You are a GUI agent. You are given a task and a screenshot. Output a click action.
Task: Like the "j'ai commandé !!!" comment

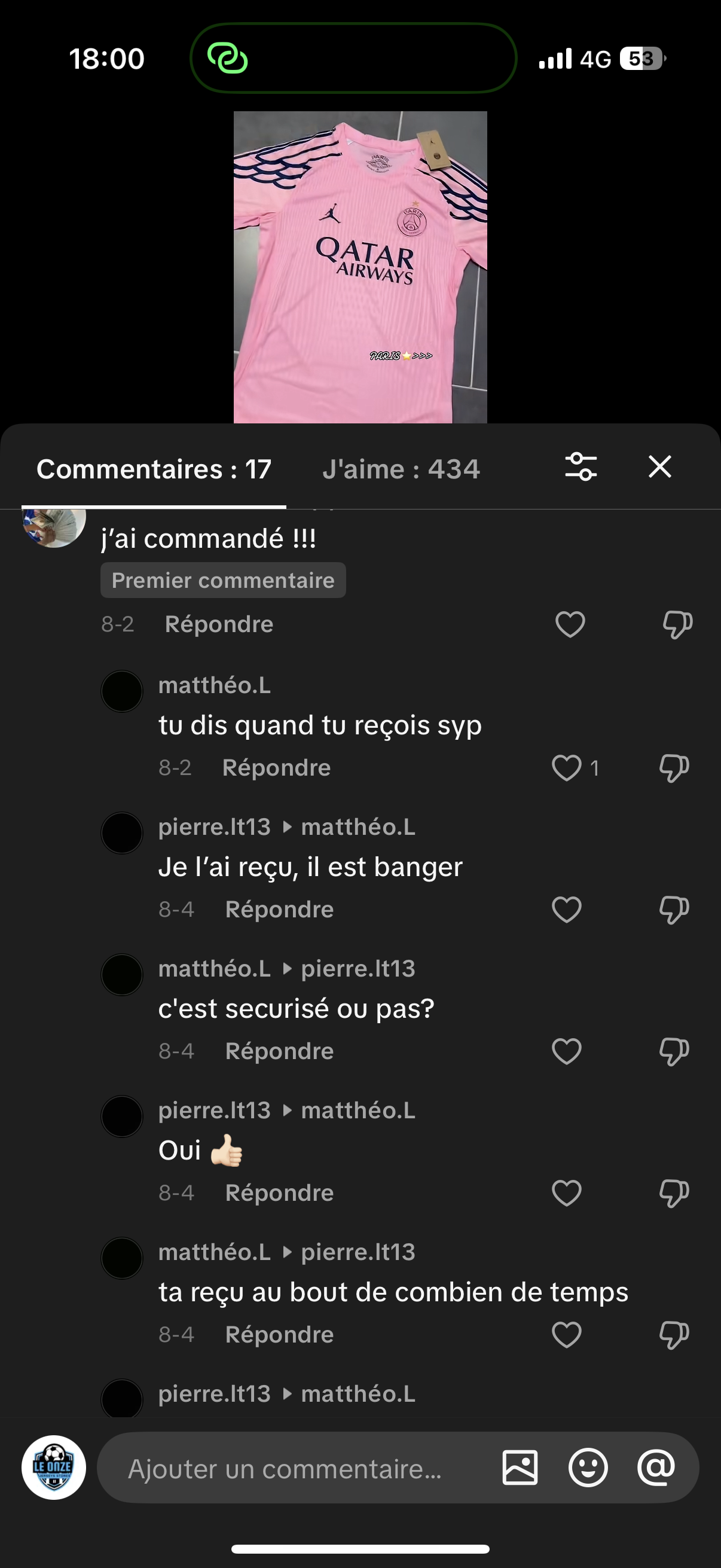pyautogui.click(x=570, y=624)
